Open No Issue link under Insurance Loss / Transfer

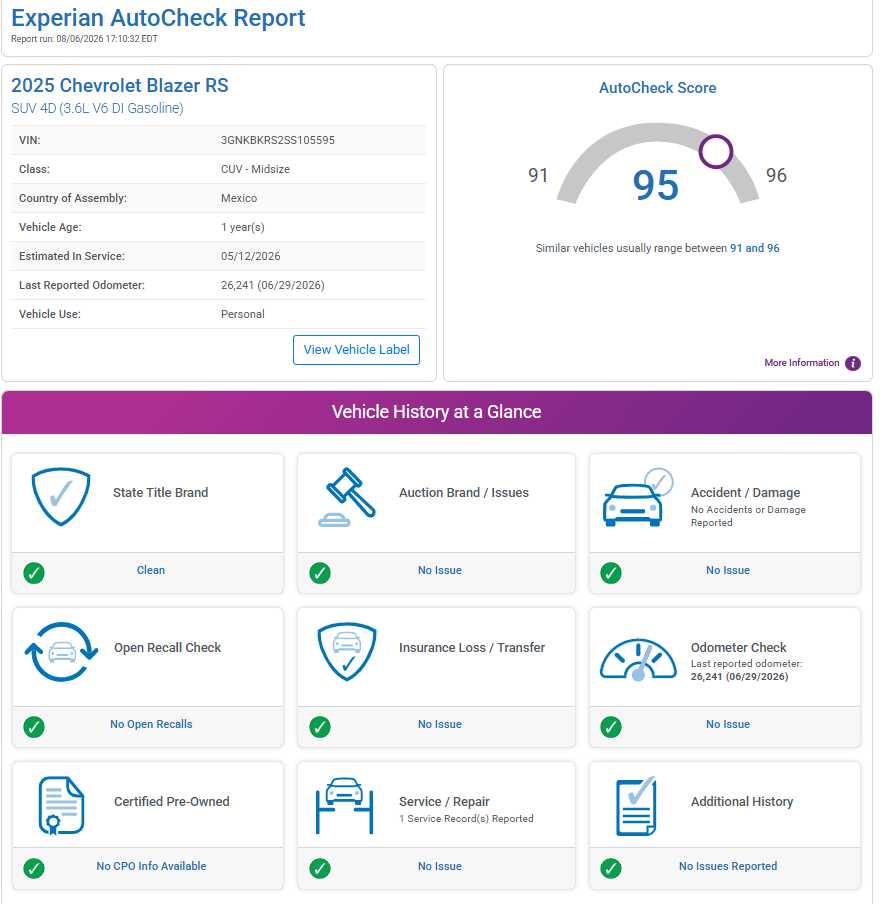440,724
